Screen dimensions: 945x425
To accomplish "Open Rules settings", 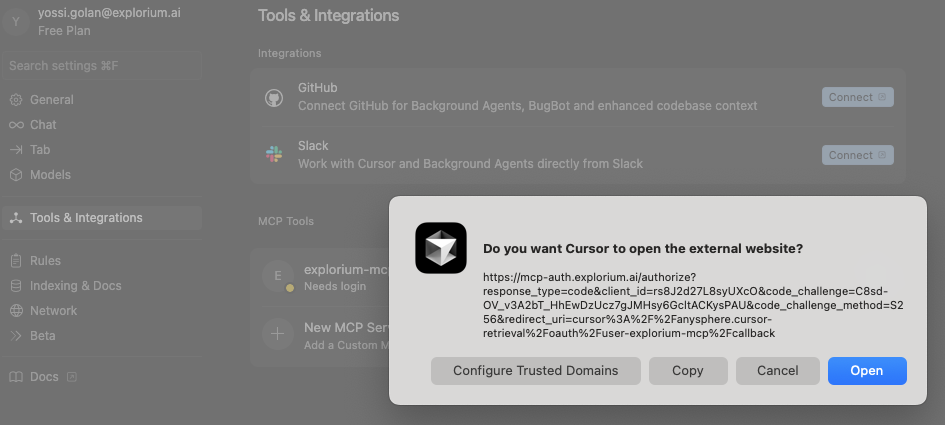I will click(x=101, y=261).
